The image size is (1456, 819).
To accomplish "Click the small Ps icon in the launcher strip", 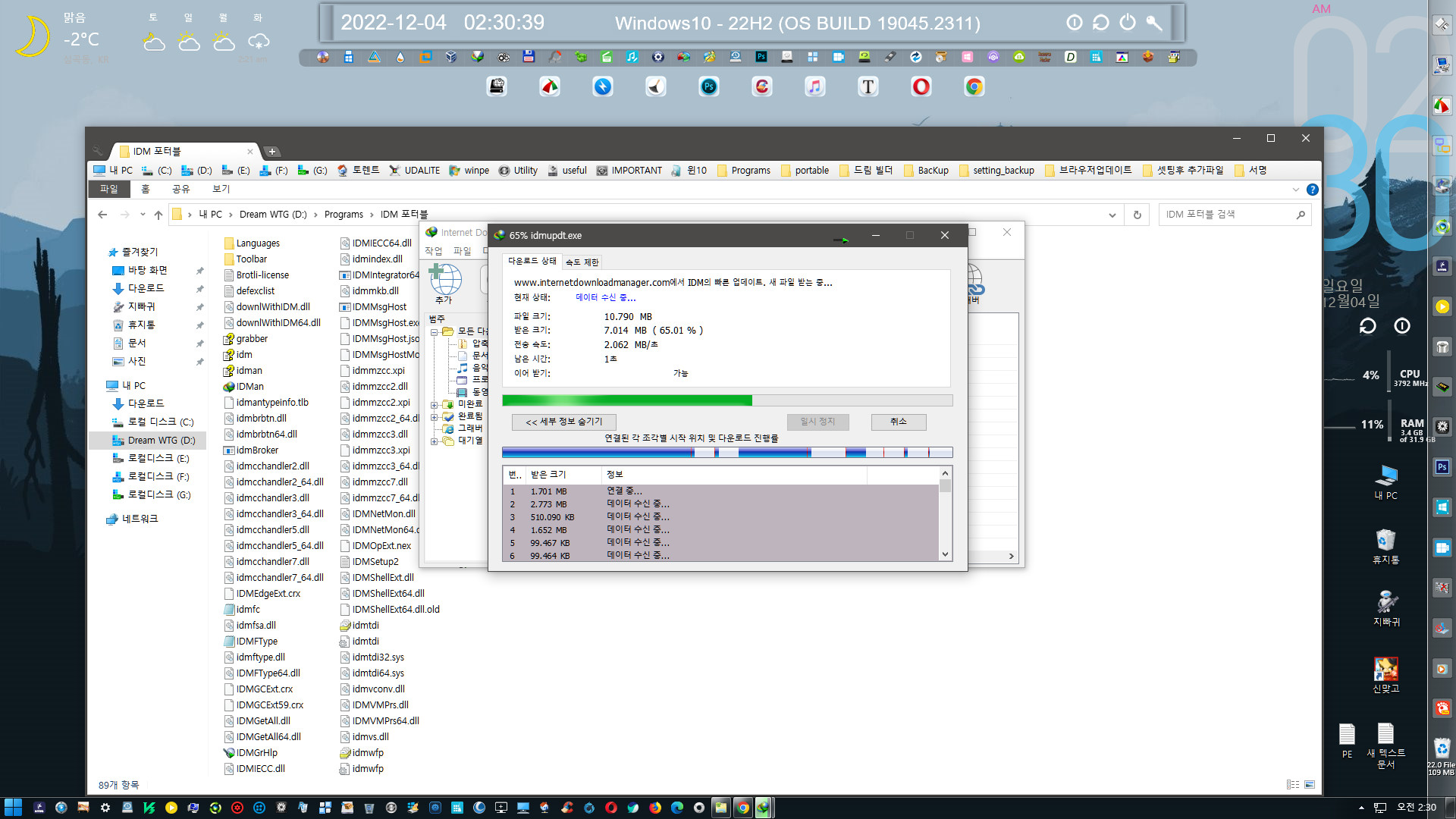I will [x=761, y=57].
